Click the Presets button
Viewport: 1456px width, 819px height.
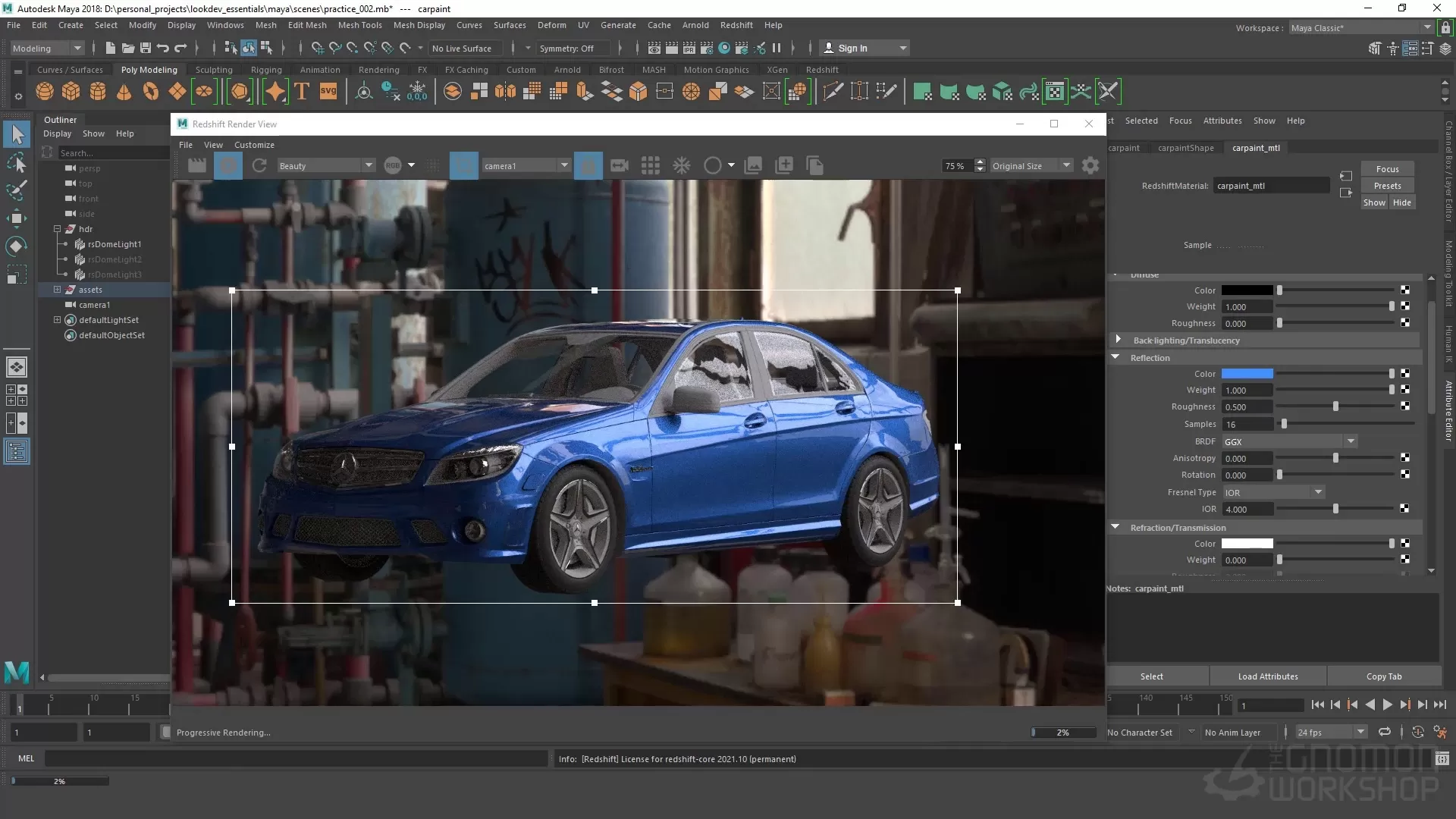click(1387, 186)
